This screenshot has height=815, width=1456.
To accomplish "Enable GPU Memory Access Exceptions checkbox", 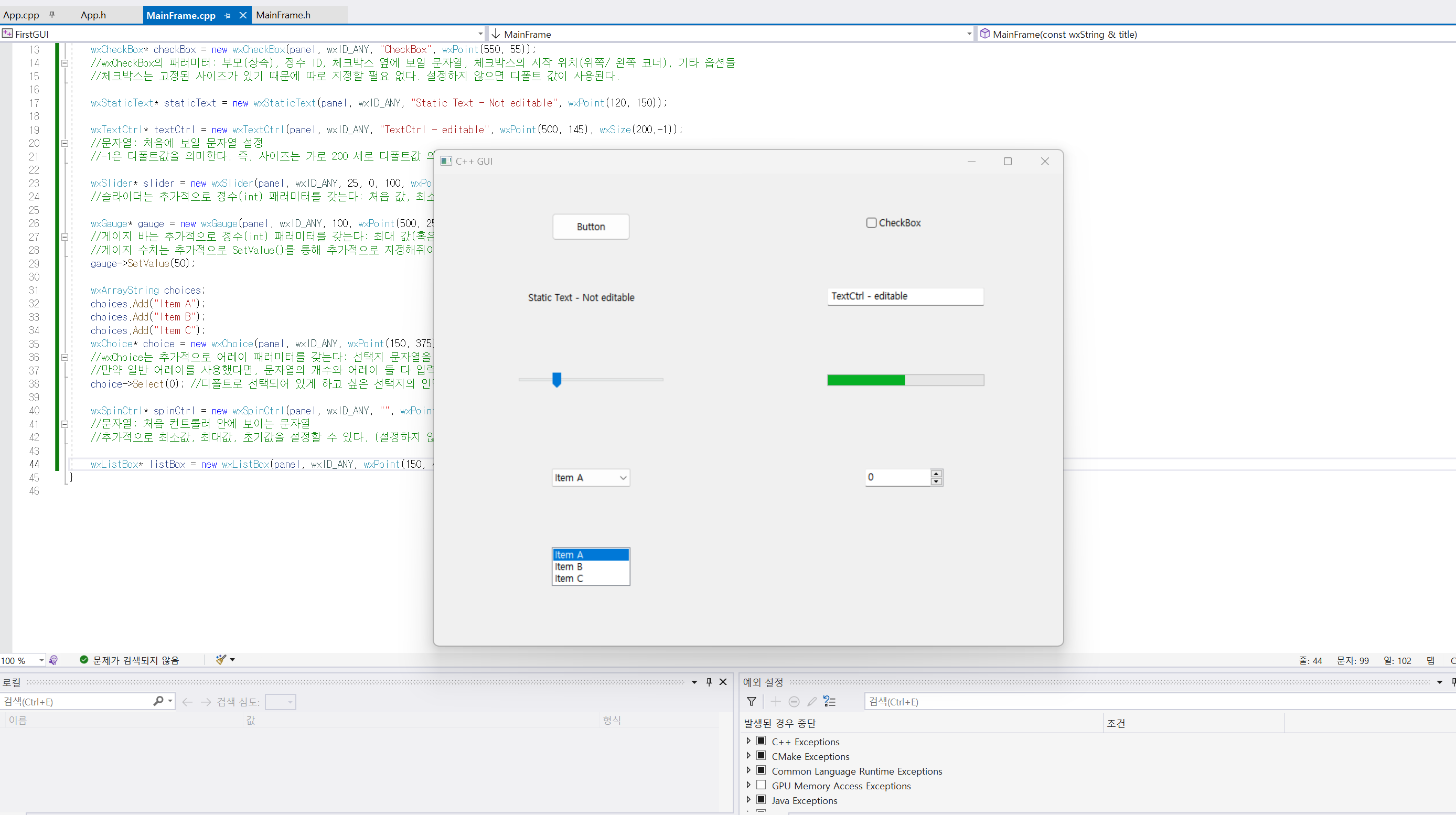I will (x=762, y=785).
